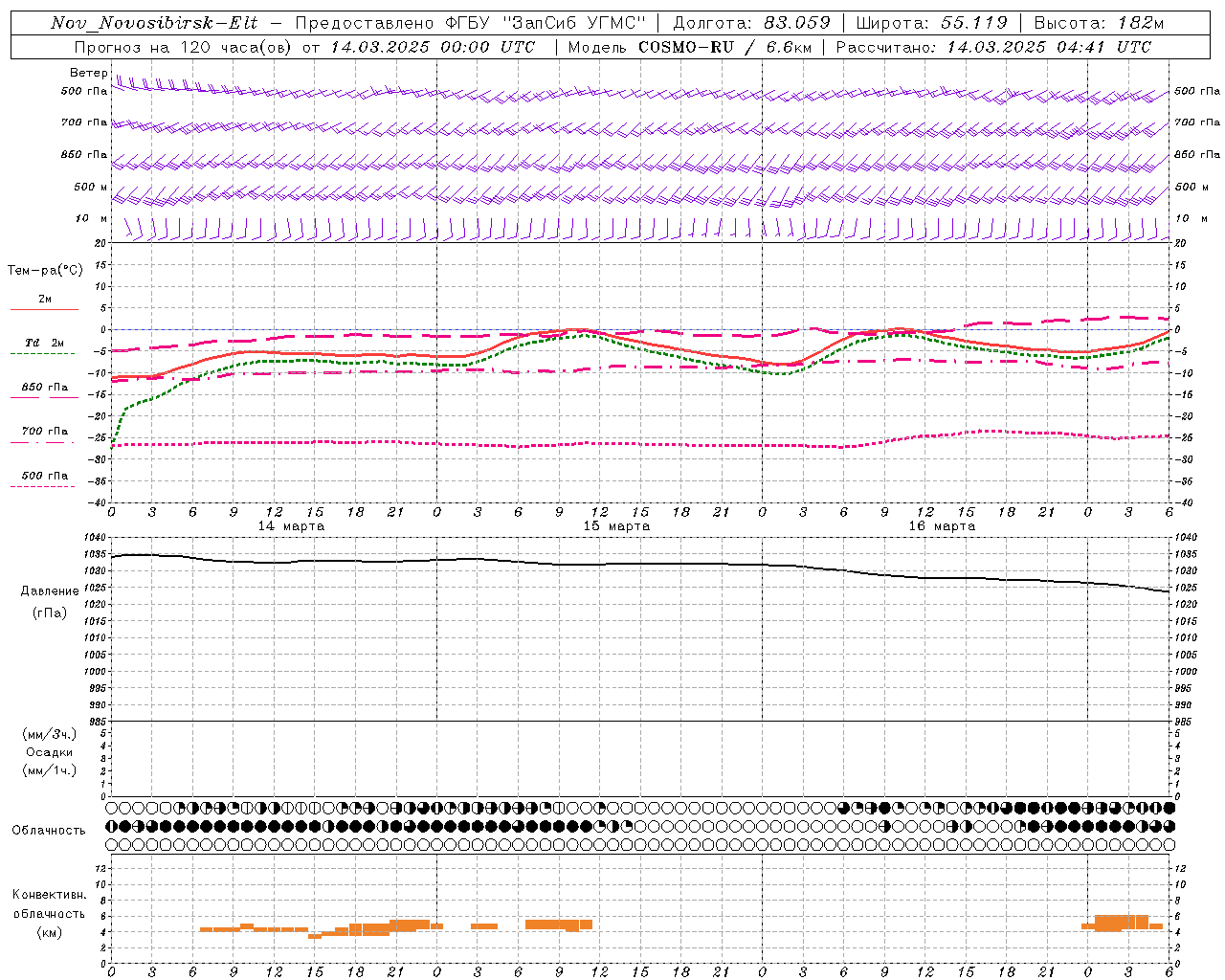1225x980 pixels.
Task: Click the latitude value Широта: 55.119
Action: (x=931, y=23)
